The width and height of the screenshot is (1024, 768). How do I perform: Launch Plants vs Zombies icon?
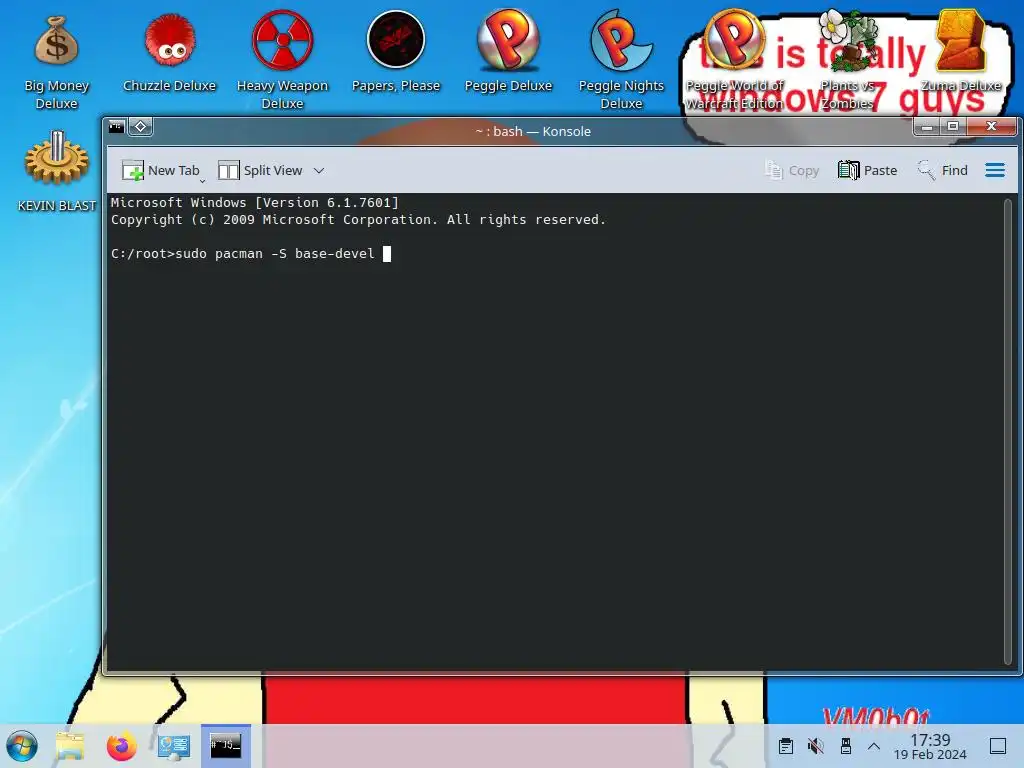pyautogui.click(x=847, y=60)
